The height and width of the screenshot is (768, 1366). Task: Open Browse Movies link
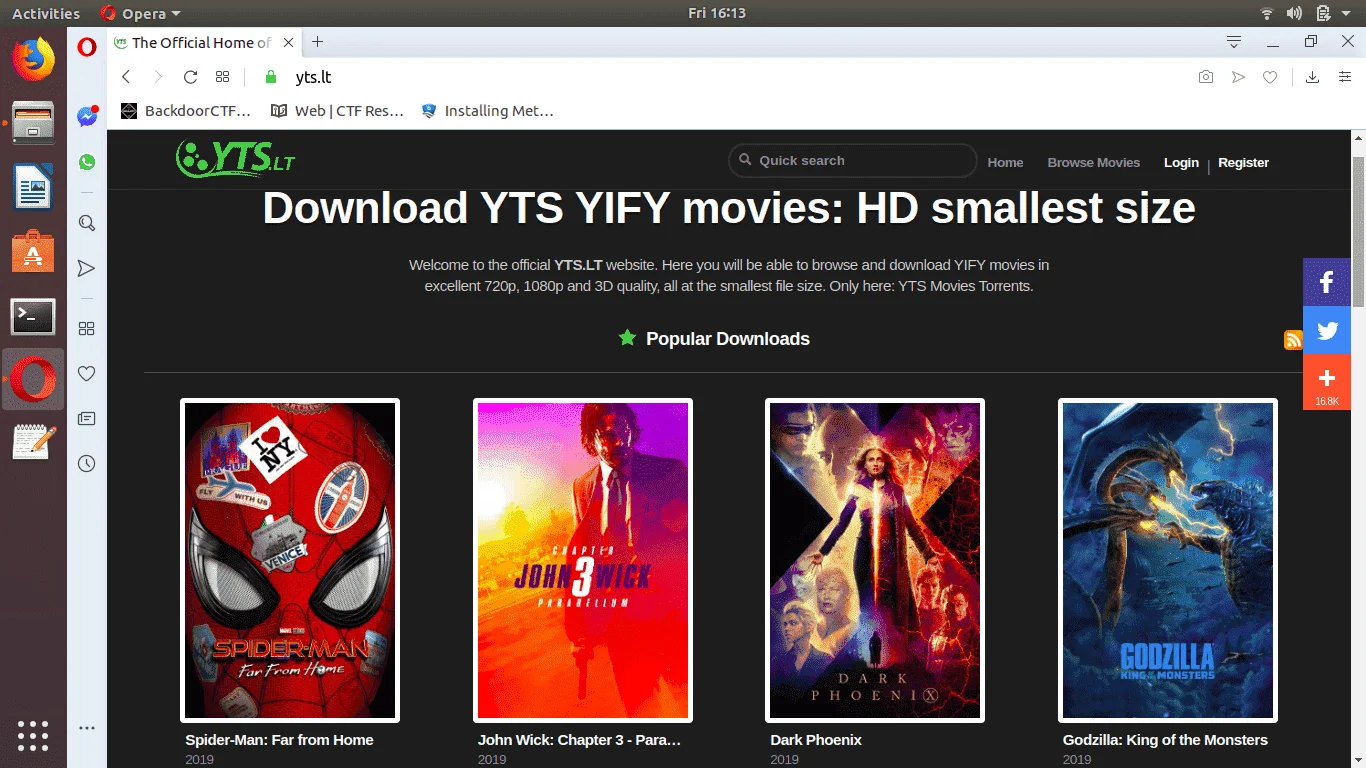pyautogui.click(x=1093, y=163)
